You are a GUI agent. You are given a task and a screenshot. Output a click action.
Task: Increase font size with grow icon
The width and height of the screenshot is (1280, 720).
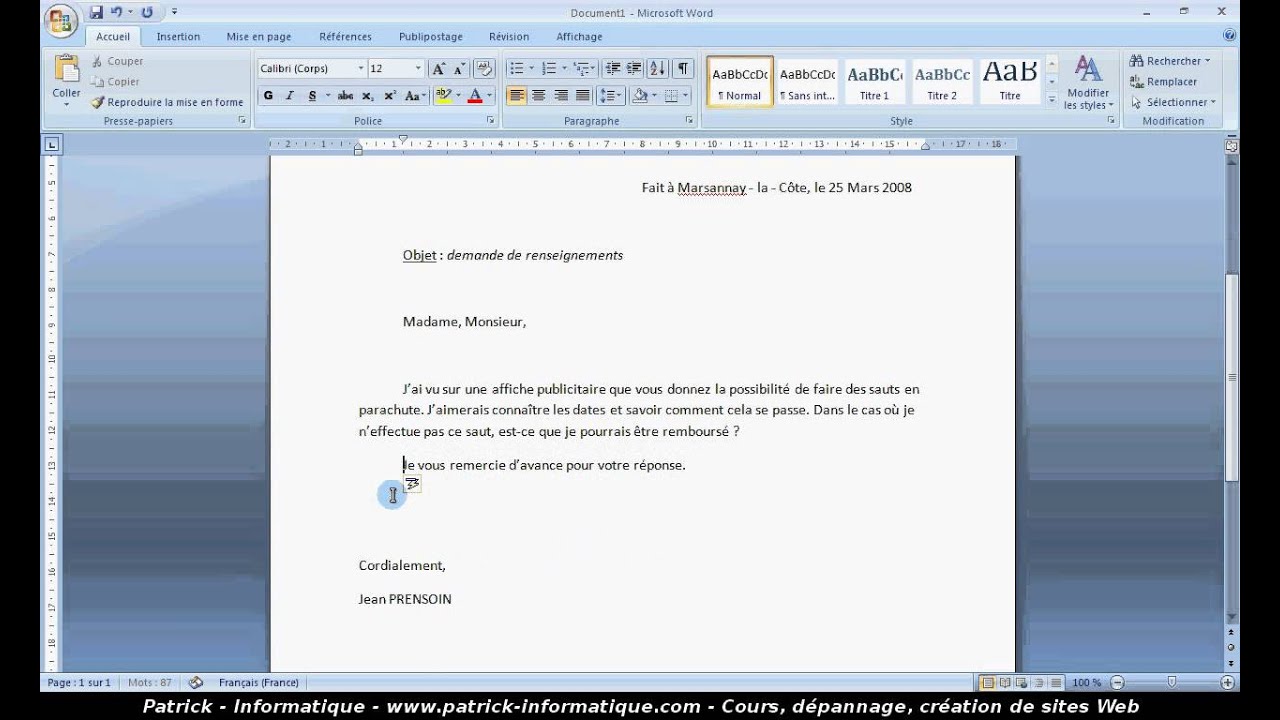(x=438, y=68)
